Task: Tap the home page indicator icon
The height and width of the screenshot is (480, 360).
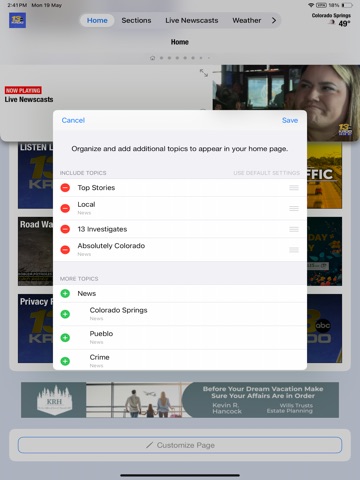Action: tap(152, 58)
